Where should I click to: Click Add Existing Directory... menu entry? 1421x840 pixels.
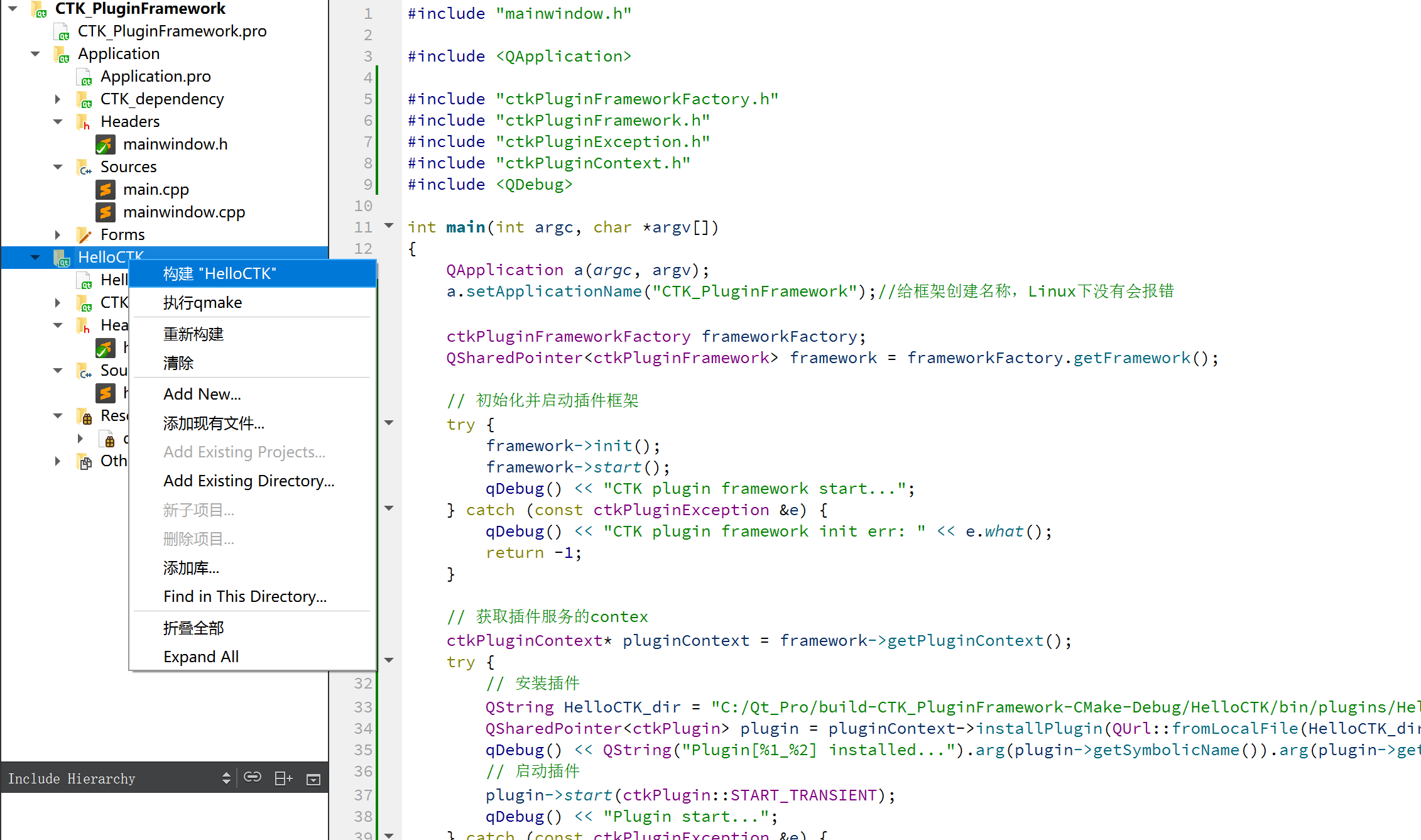249,481
